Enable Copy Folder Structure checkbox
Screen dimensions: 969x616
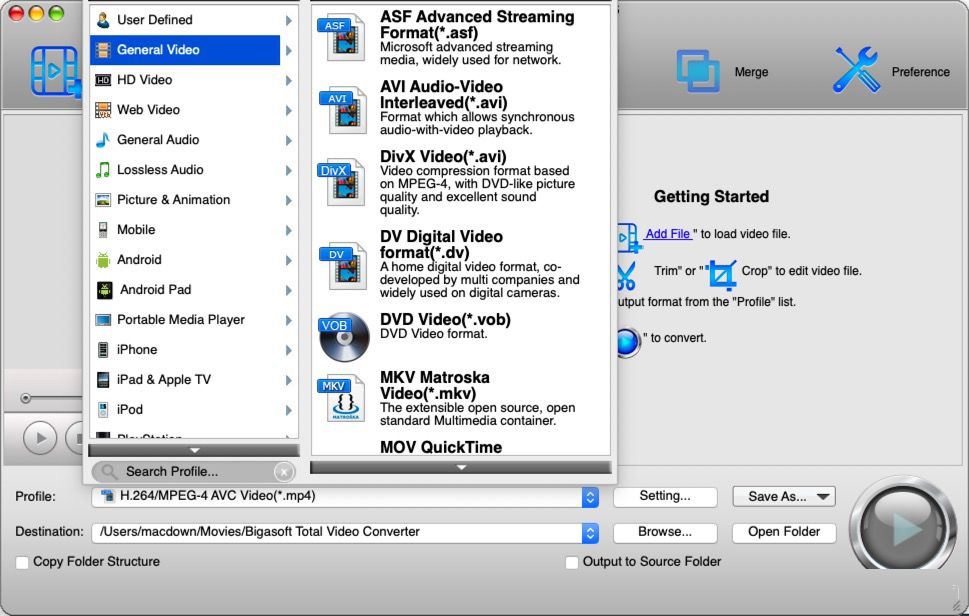(22, 562)
